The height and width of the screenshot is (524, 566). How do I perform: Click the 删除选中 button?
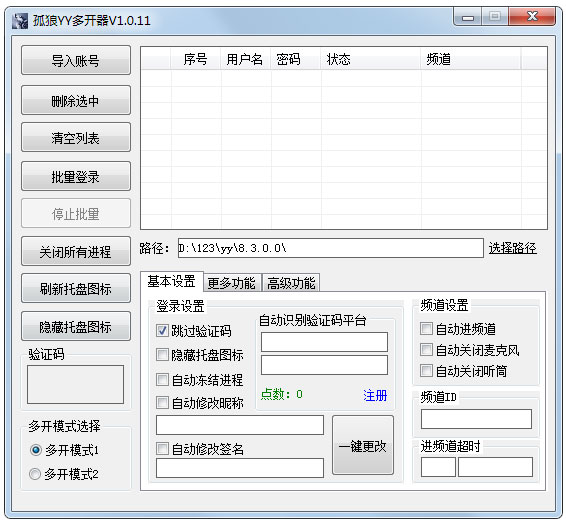pos(76,100)
